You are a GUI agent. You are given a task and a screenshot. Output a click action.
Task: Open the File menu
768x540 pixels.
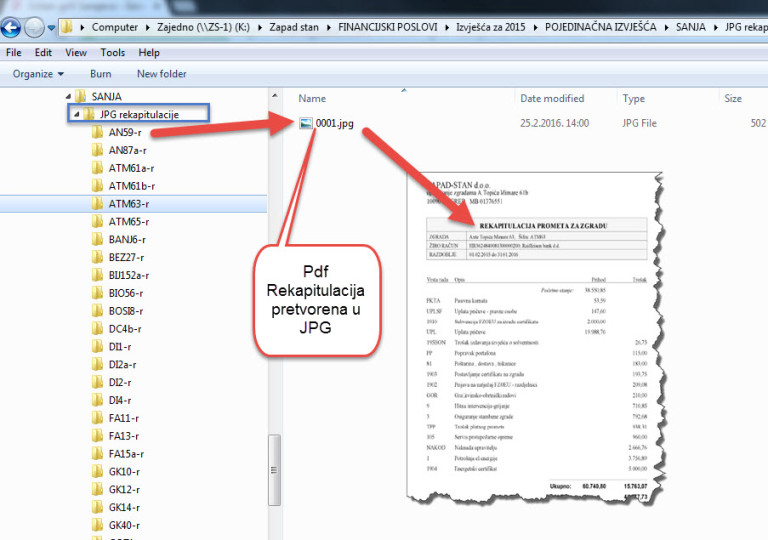14,52
